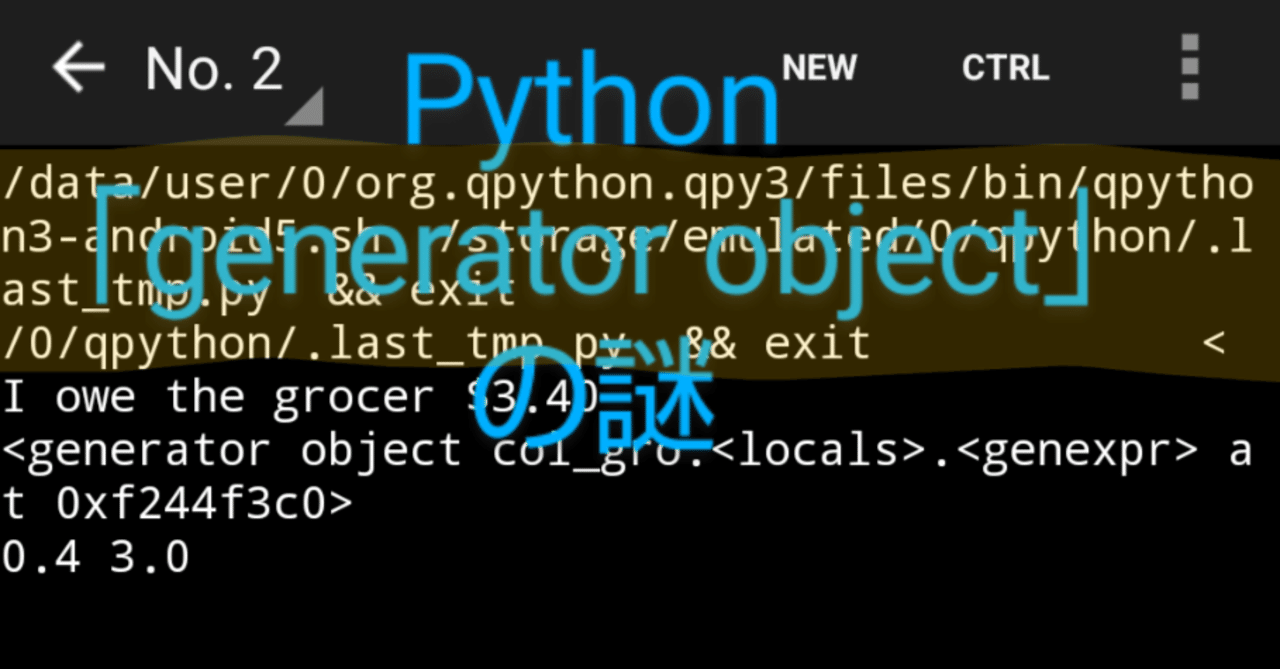Tap the NEW terminal session icon
Screen dimensions: 1280x669
(x=819, y=68)
